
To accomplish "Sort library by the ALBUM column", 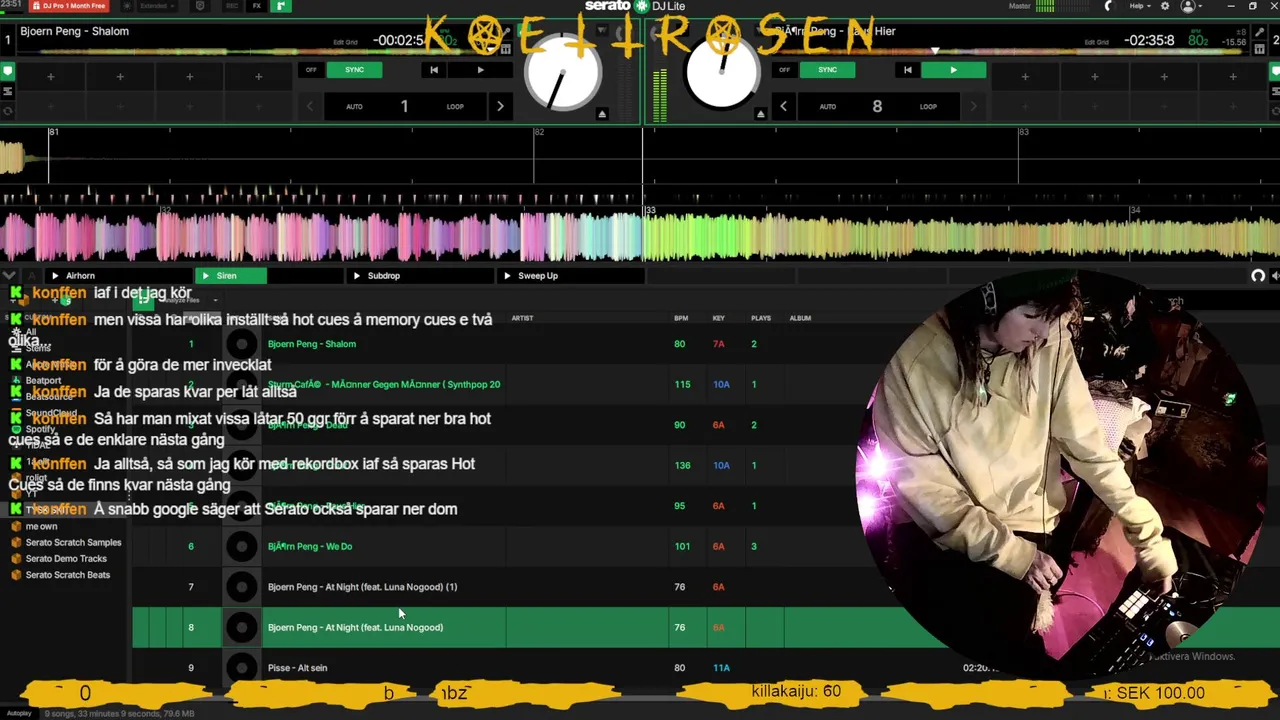I will click(x=800, y=318).
